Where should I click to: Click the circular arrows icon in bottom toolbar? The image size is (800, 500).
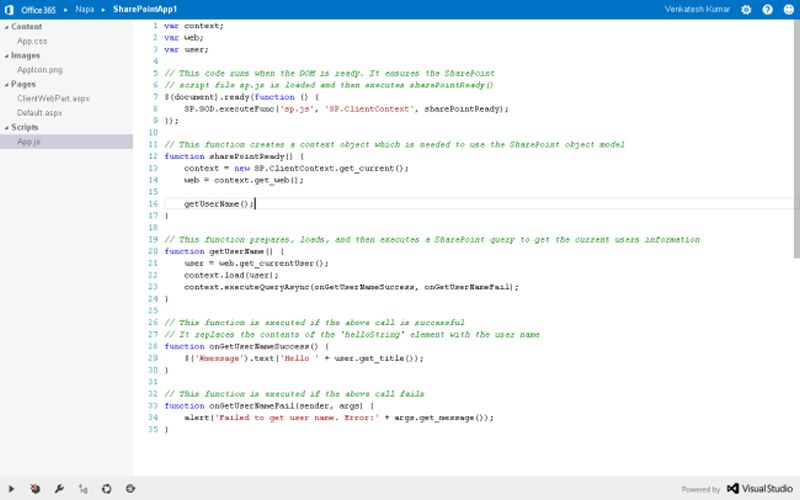click(107, 489)
